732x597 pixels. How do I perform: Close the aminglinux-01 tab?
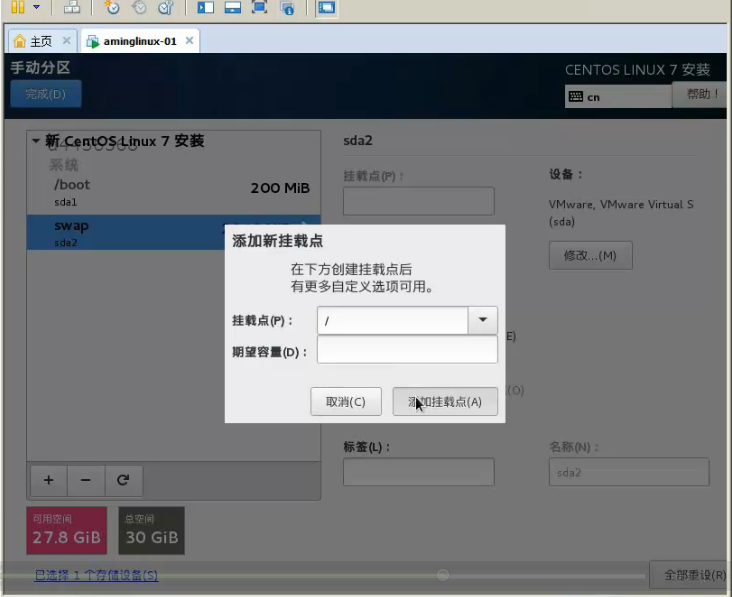(190, 41)
